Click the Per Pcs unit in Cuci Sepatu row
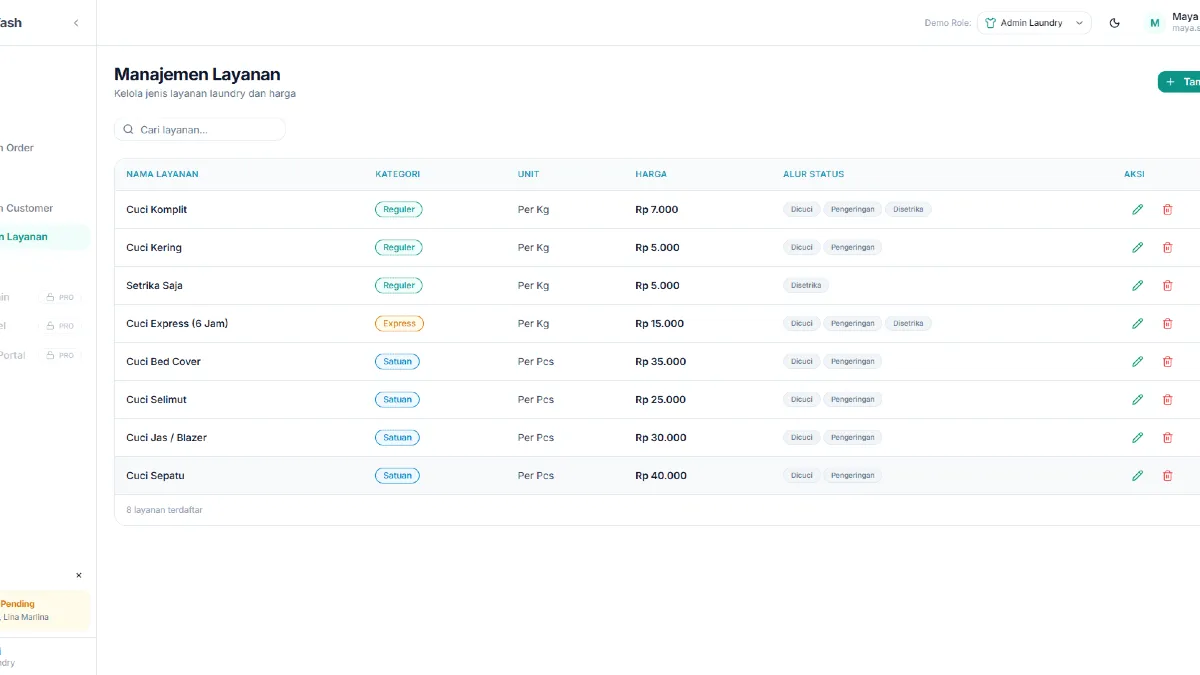1200x675 pixels. tap(536, 475)
